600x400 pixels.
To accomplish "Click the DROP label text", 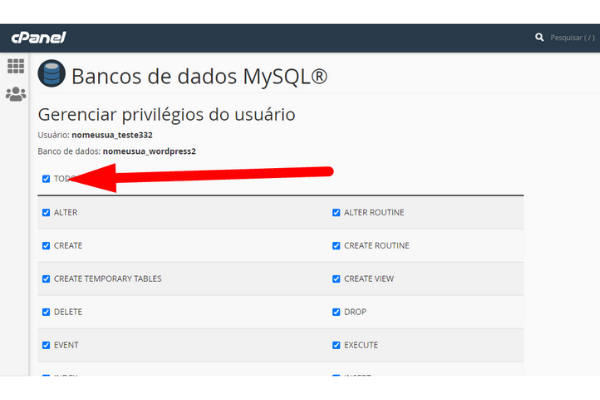I will click(355, 312).
